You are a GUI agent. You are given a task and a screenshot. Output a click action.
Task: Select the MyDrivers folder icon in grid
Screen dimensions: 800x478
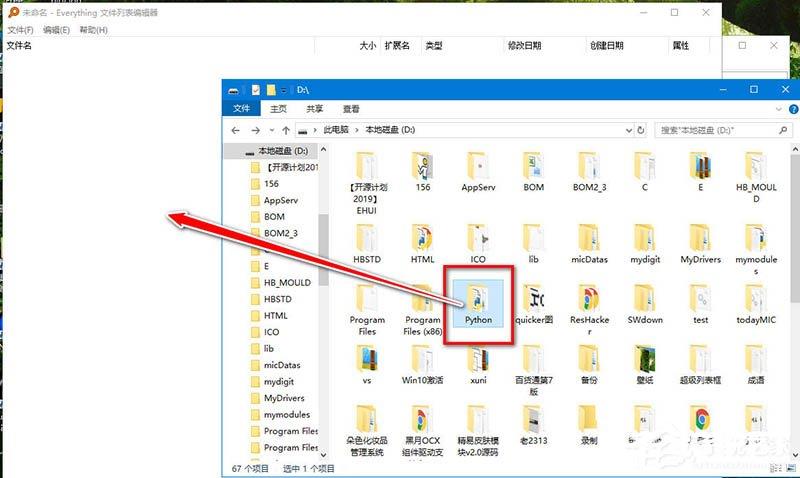coord(701,238)
